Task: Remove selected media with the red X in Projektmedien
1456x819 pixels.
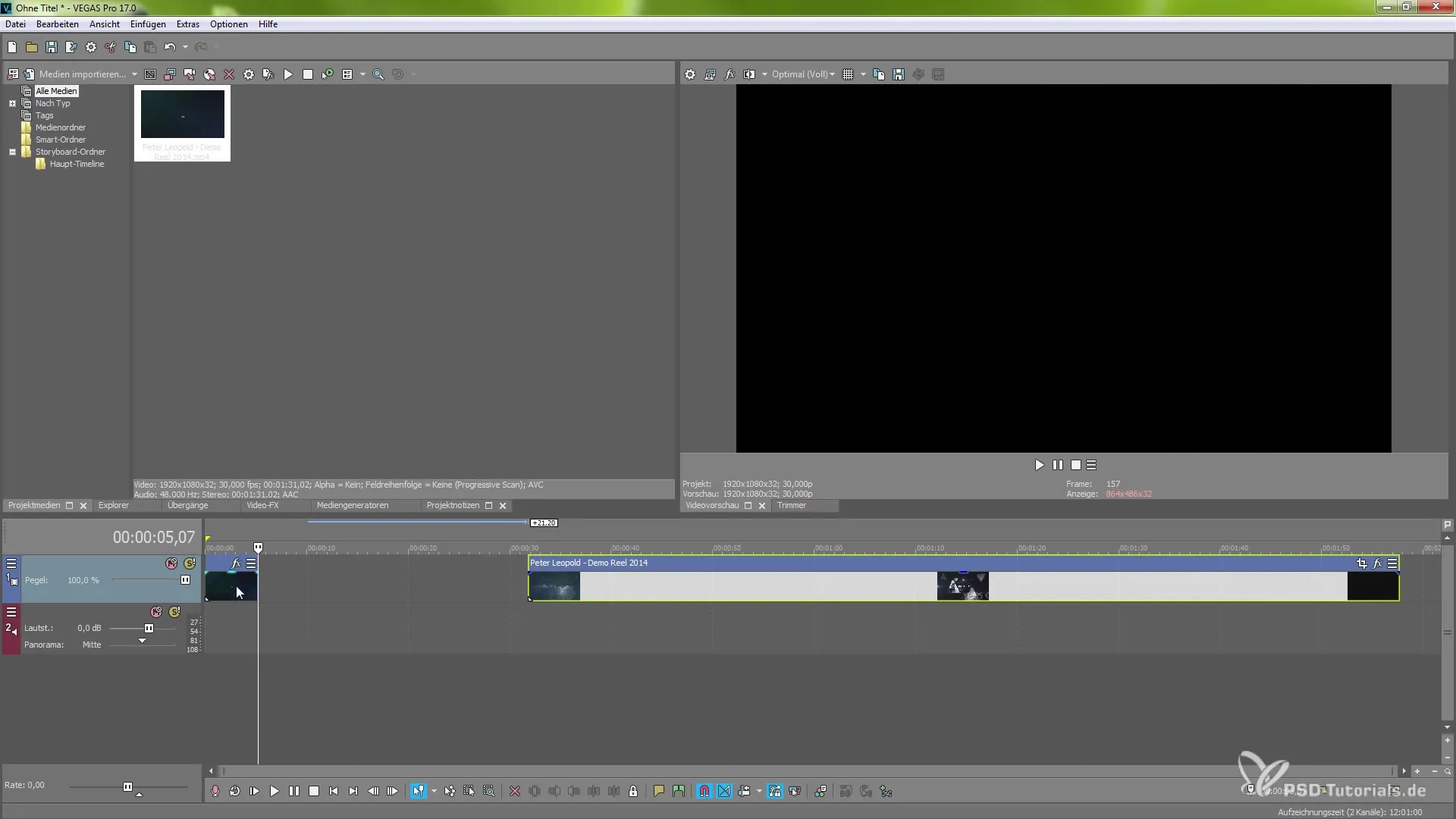Action: (229, 74)
